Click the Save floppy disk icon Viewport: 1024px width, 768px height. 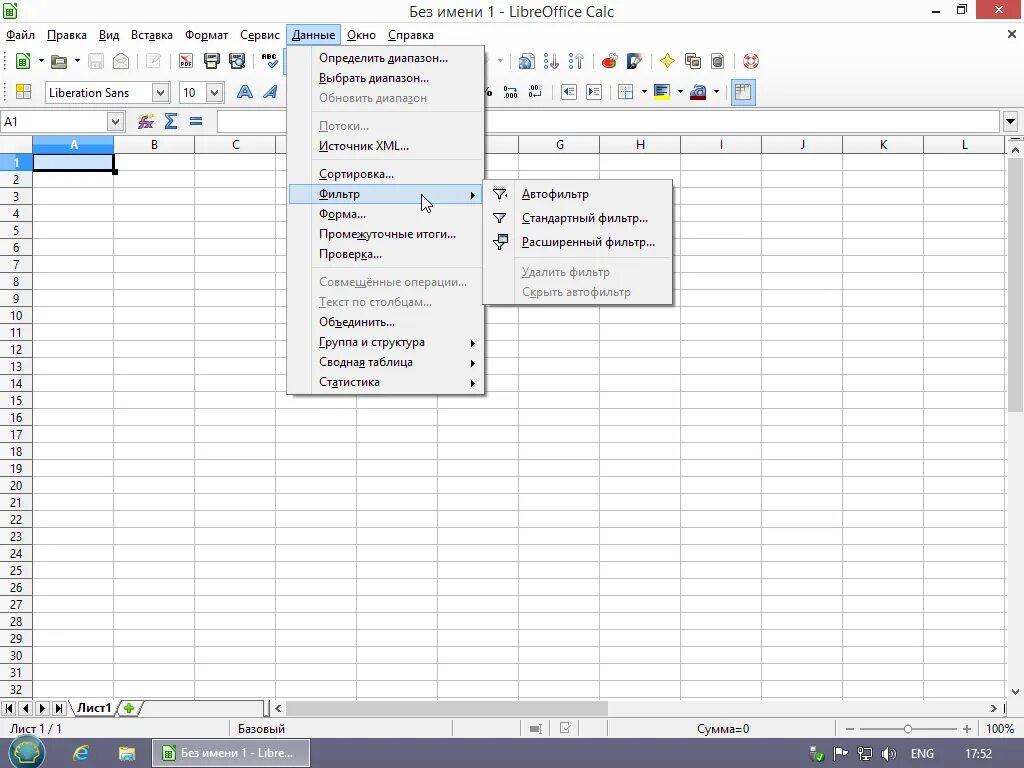96,61
